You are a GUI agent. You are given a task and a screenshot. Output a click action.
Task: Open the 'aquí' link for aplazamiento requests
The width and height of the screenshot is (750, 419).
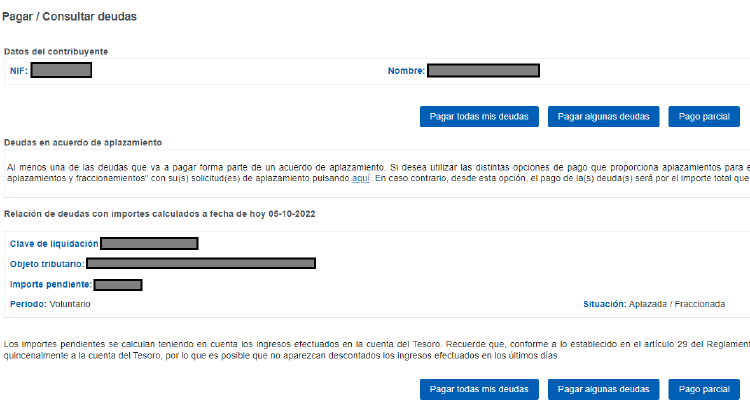pos(361,177)
